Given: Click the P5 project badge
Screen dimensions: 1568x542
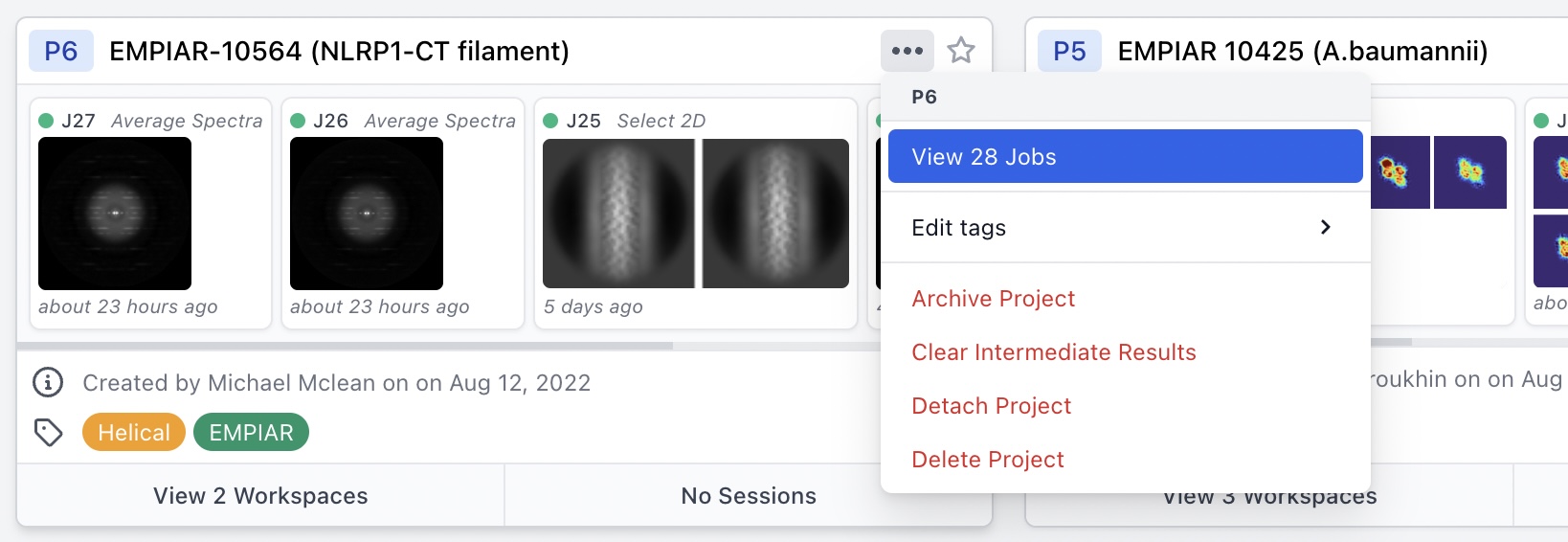Looking at the screenshot, I should pos(1069,51).
